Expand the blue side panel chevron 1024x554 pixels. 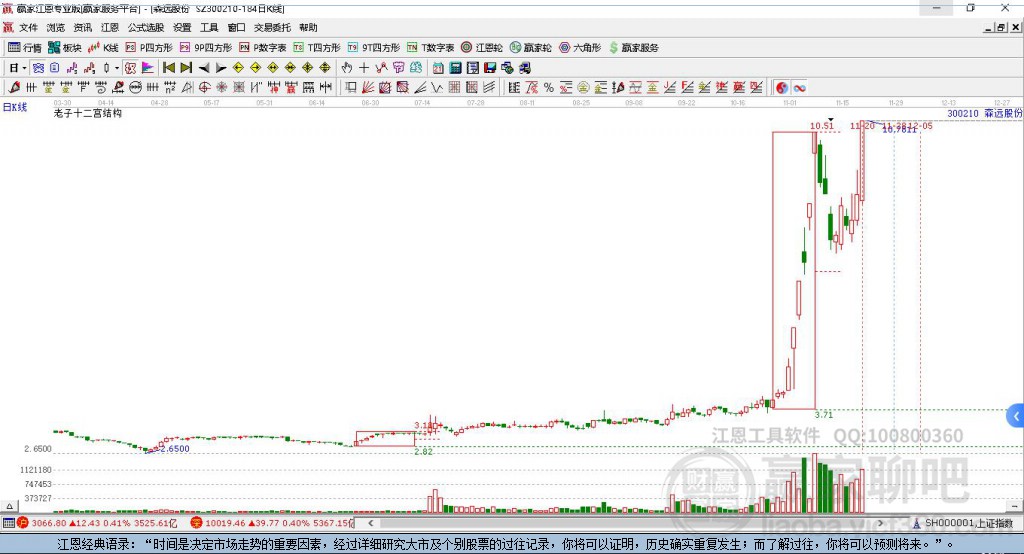click(x=1016, y=416)
